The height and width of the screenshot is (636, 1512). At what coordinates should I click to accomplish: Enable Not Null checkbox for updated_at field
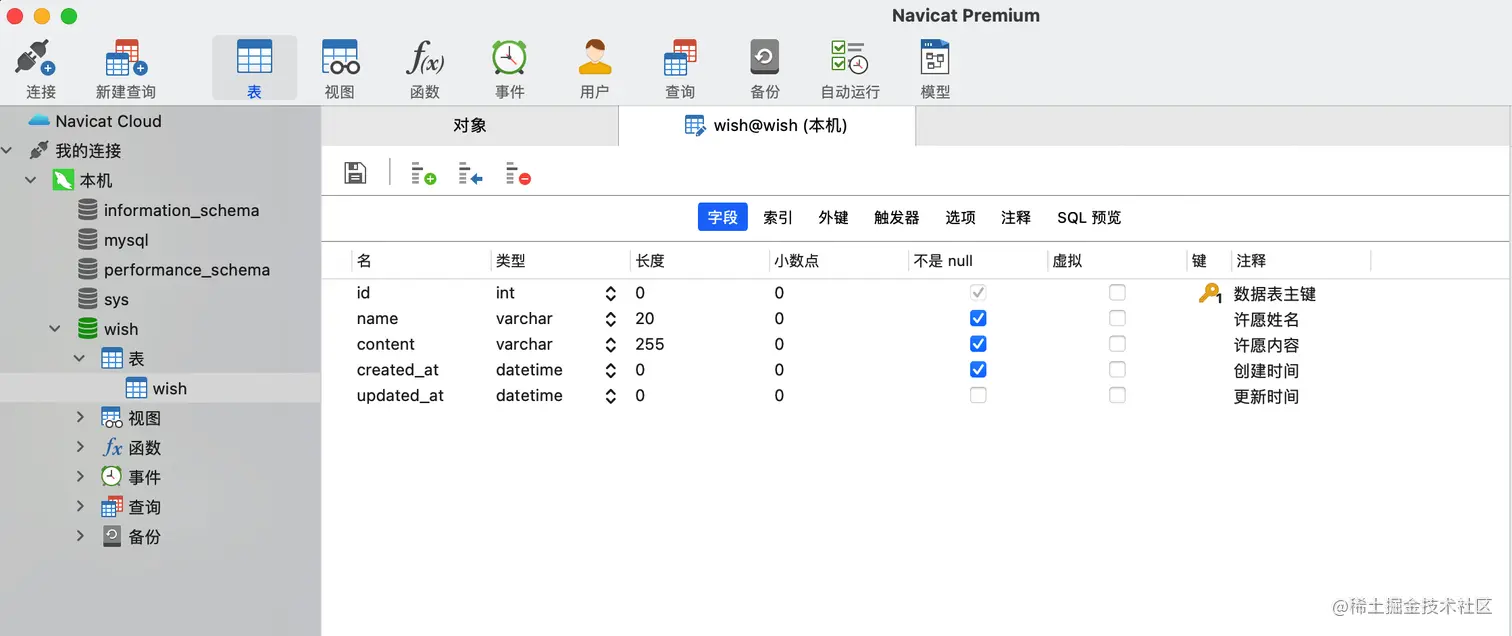tap(978, 396)
